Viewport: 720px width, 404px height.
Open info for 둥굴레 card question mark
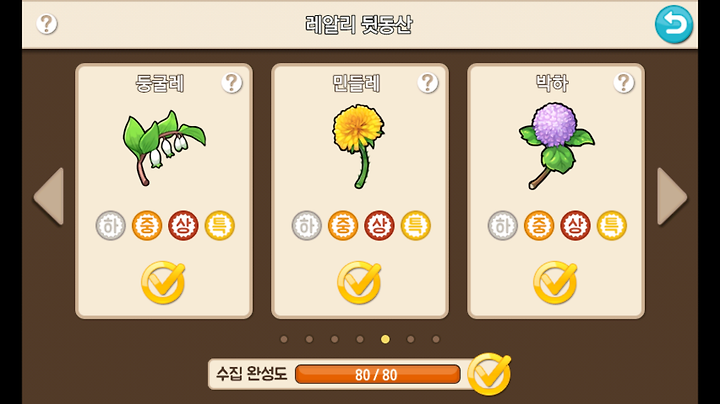point(232,83)
